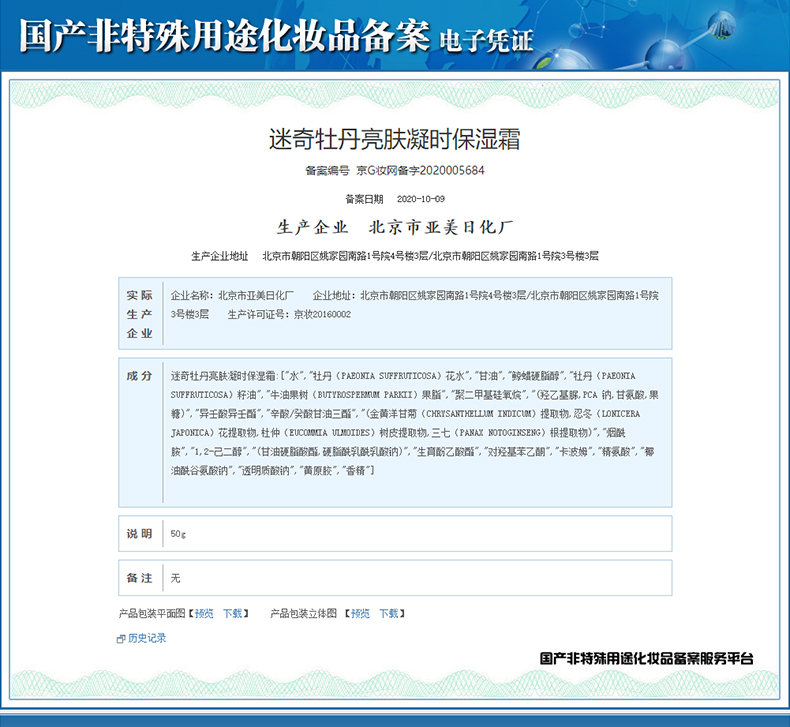Click 国产非特殊用途化妆品备案服务平台 footer text
Image resolution: width=790 pixels, height=727 pixels.
click(646, 658)
